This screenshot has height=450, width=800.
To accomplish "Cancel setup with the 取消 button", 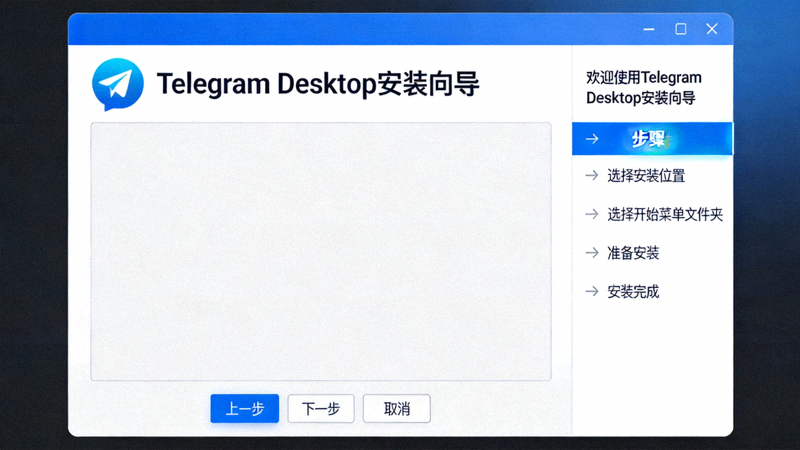I will [397, 409].
